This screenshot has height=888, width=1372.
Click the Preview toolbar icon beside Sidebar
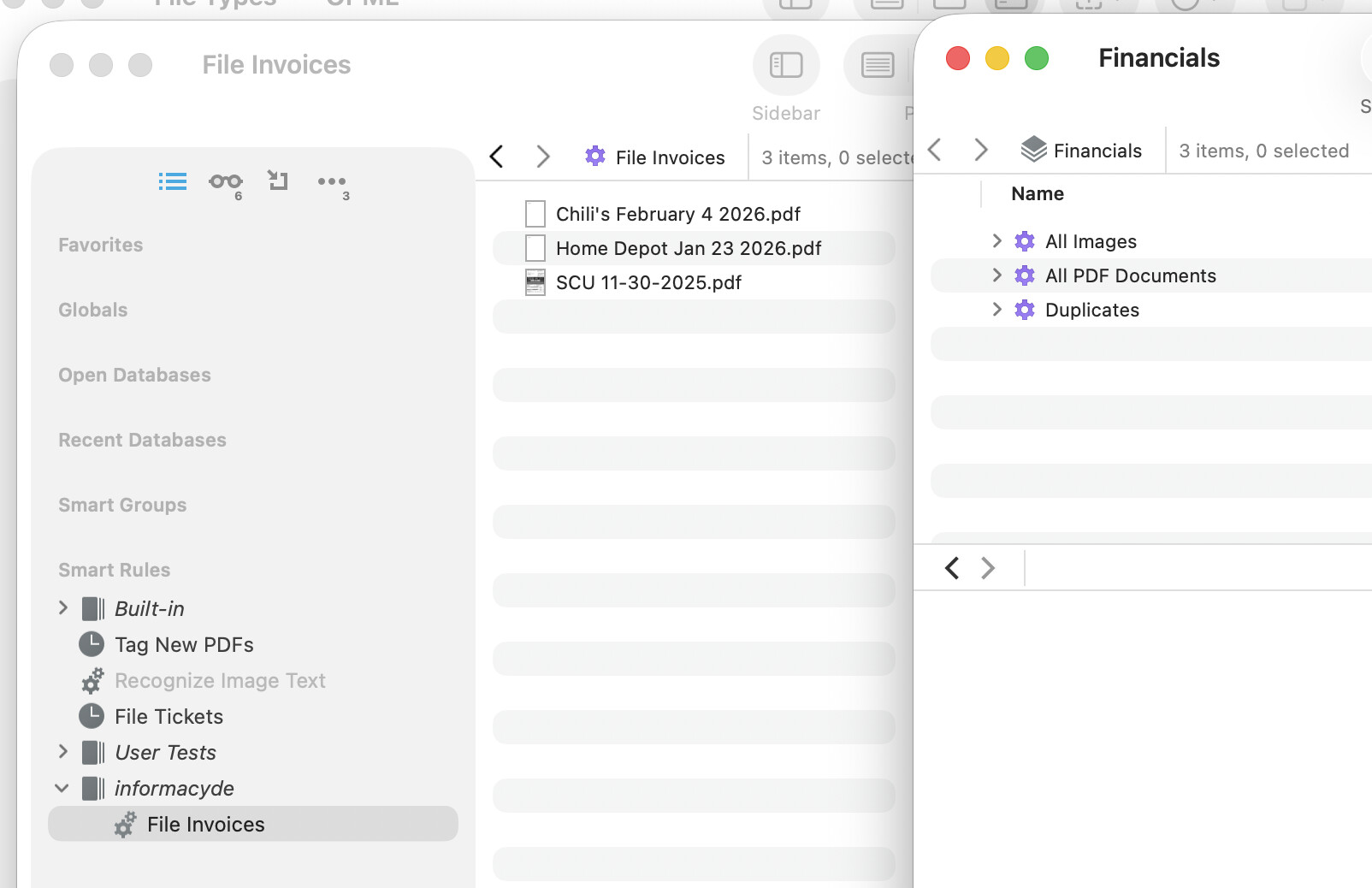coord(877,65)
